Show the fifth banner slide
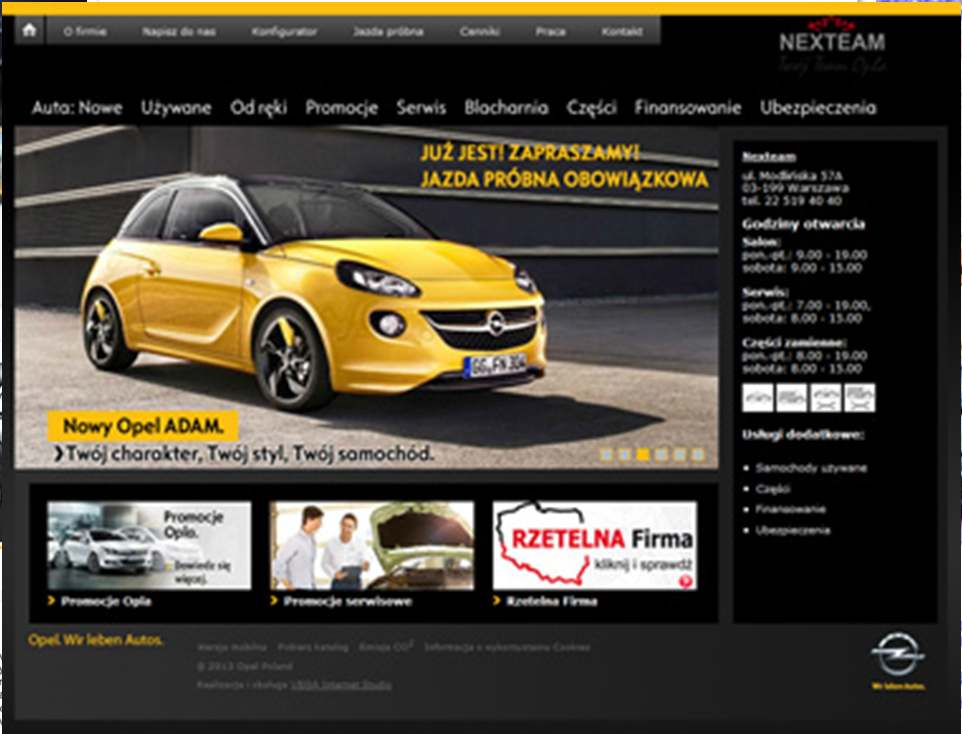962x734 pixels. pos(679,455)
